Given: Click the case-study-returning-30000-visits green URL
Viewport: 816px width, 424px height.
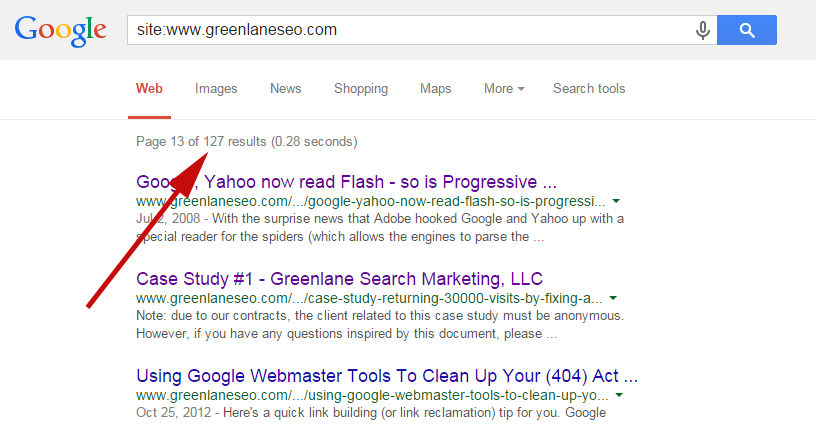Looking at the screenshot, I should [369, 299].
